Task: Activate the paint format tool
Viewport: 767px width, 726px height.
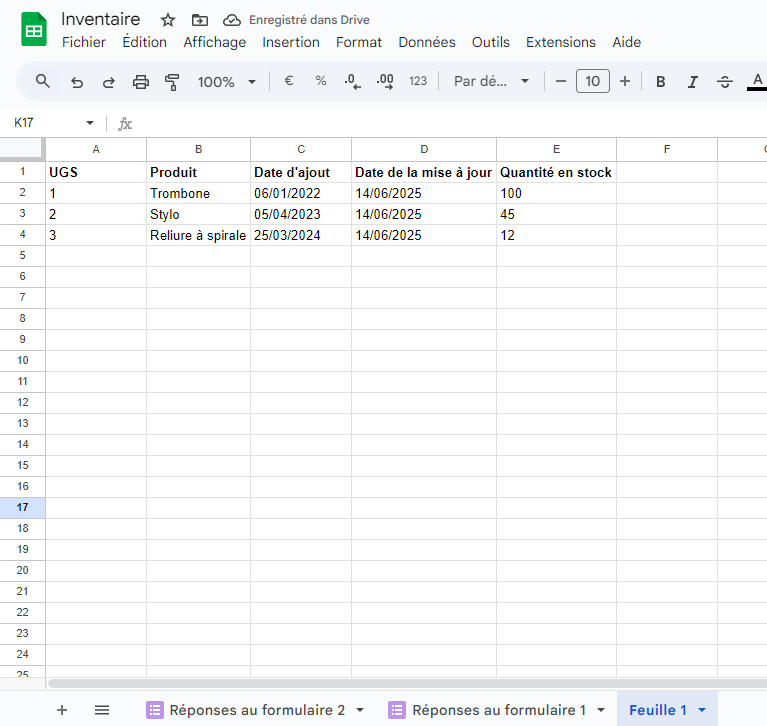Action: point(172,82)
